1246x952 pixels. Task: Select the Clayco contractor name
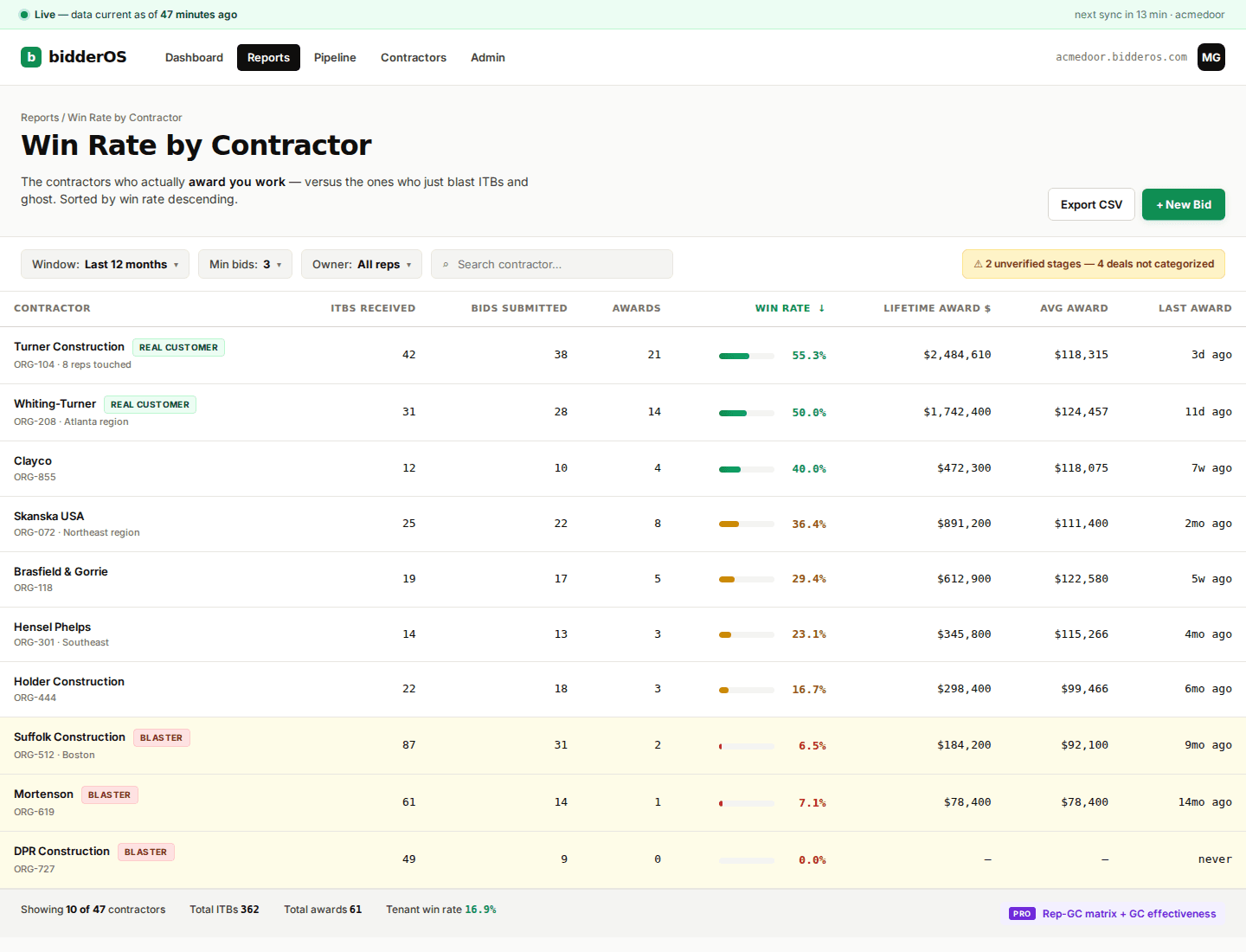(x=33, y=461)
